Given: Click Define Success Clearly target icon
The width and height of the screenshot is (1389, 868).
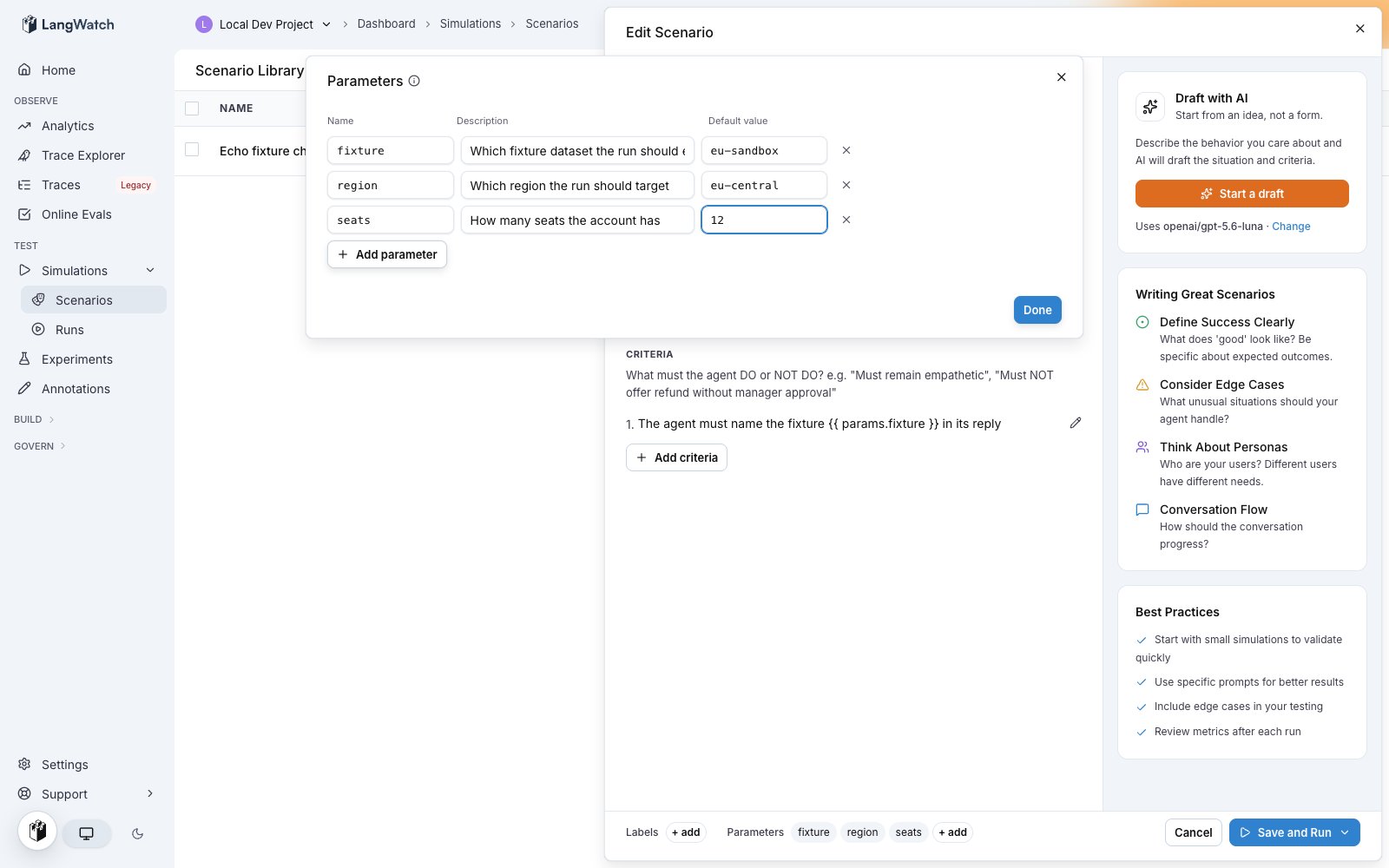Looking at the screenshot, I should (x=1142, y=322).
